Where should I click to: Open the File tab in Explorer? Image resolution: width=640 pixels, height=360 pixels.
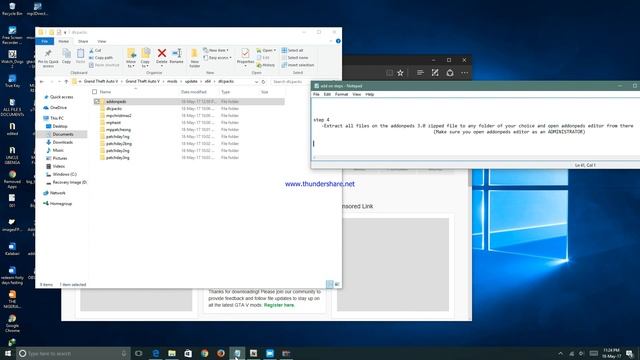point(44,41)
